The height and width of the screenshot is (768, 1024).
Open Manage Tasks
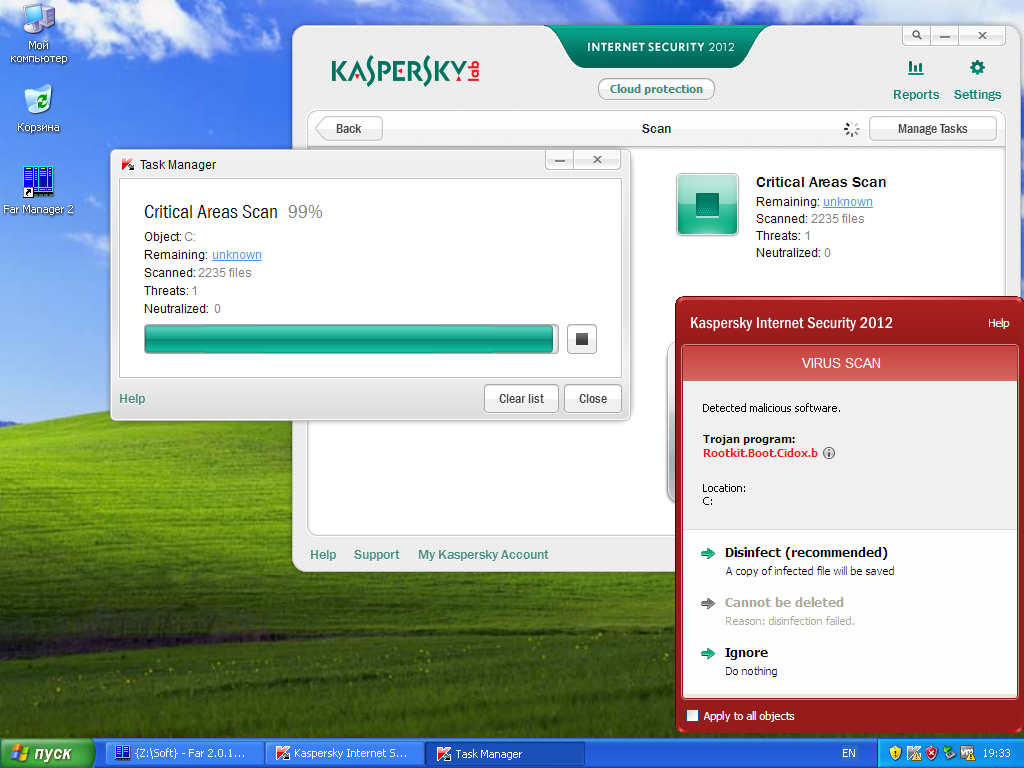tap(933, 129)
